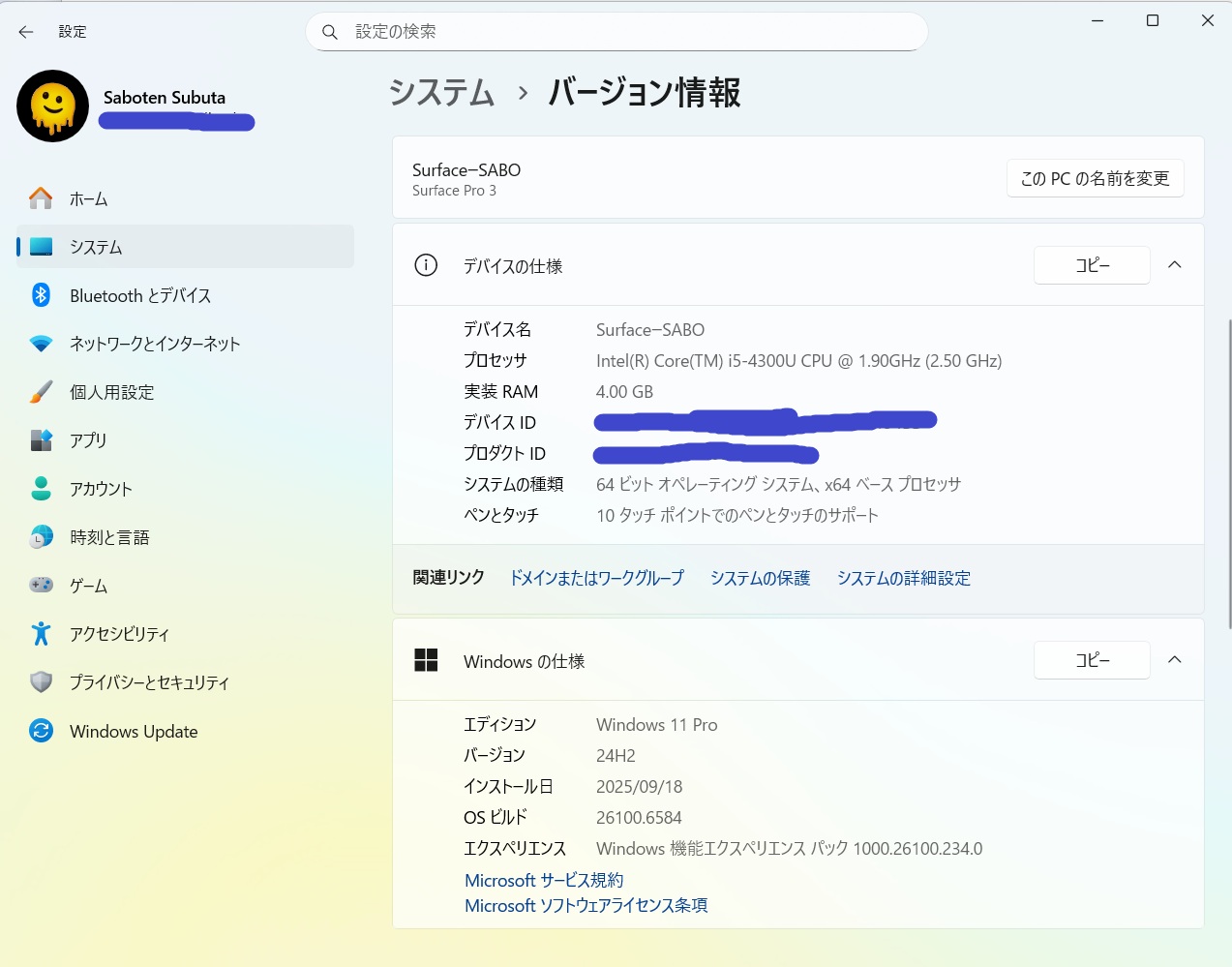Copy Windows specifications with コピー button

[1093, 660]
